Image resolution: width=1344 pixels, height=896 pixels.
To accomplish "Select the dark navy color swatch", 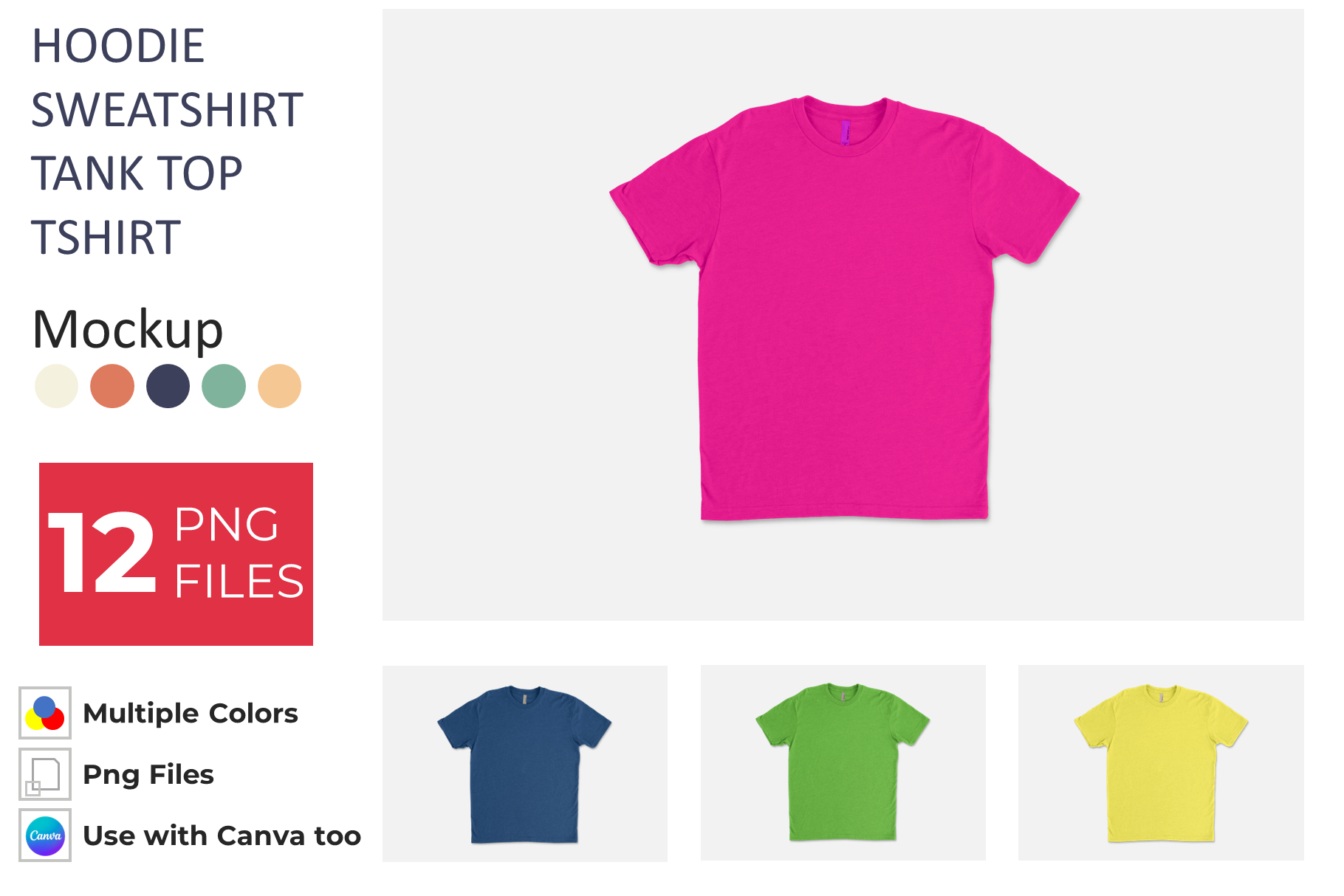I will coord(168,386).
